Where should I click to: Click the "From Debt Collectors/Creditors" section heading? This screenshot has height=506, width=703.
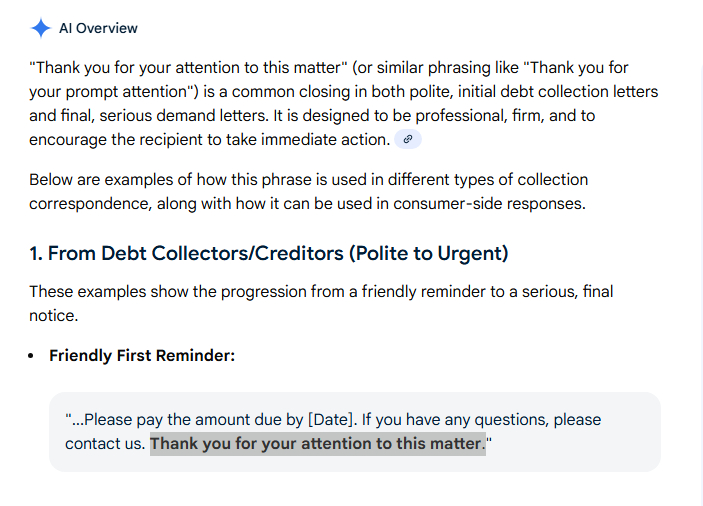pyautogui.click(x=196, y=253)
